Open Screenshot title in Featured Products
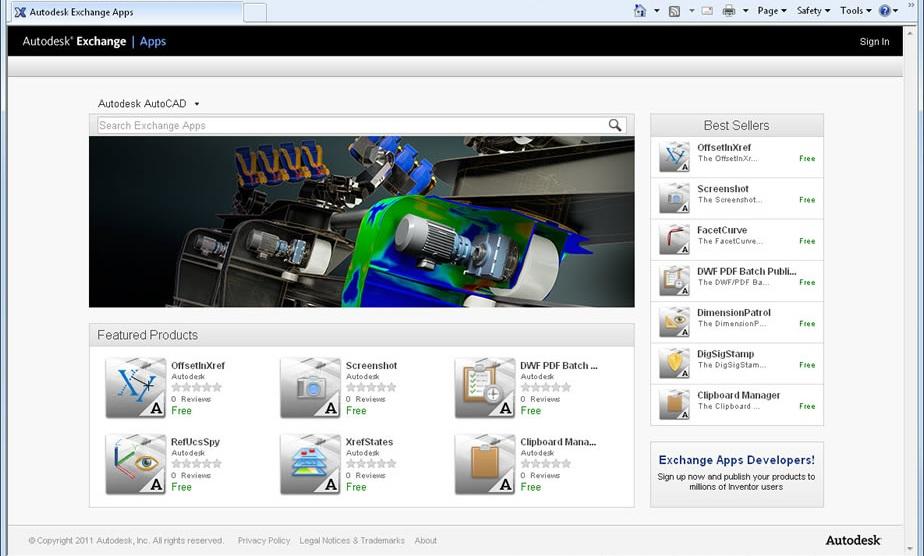This screenshot has height=556, width=924. click(x=371, y=365)
